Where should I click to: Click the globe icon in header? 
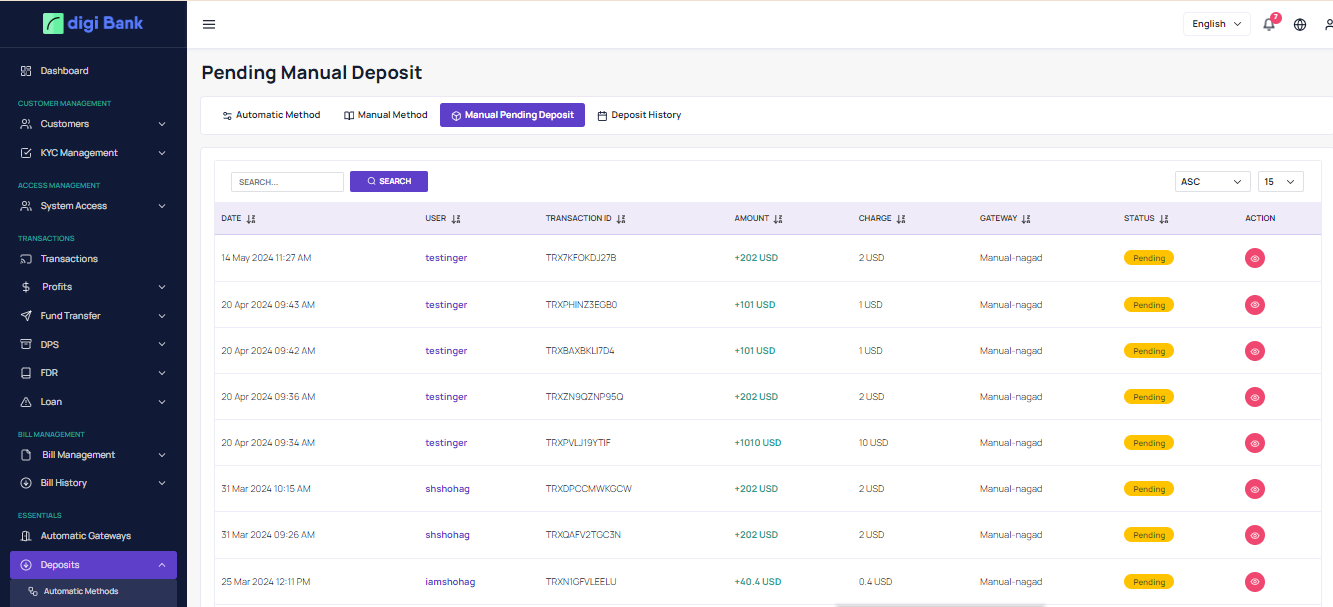click(1300, 24)
